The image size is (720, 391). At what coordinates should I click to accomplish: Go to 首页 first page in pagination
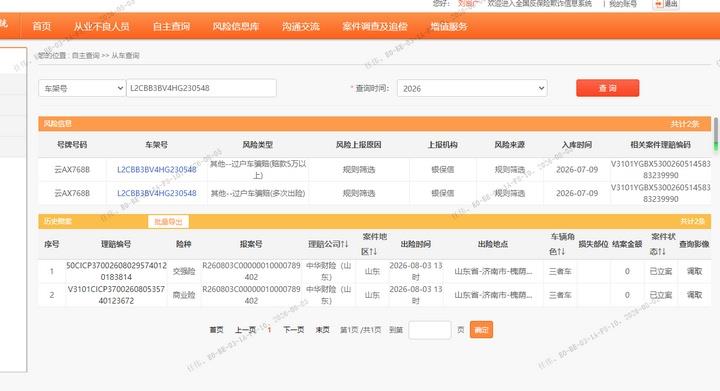216,330
